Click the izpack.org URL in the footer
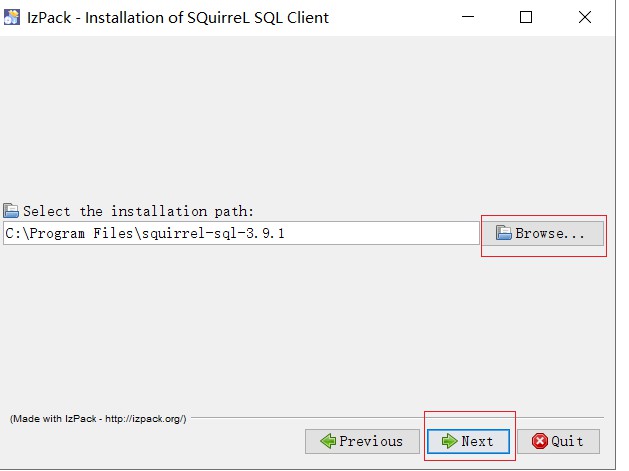The width and height of the screenshot is (629, 471). [146, 418]
